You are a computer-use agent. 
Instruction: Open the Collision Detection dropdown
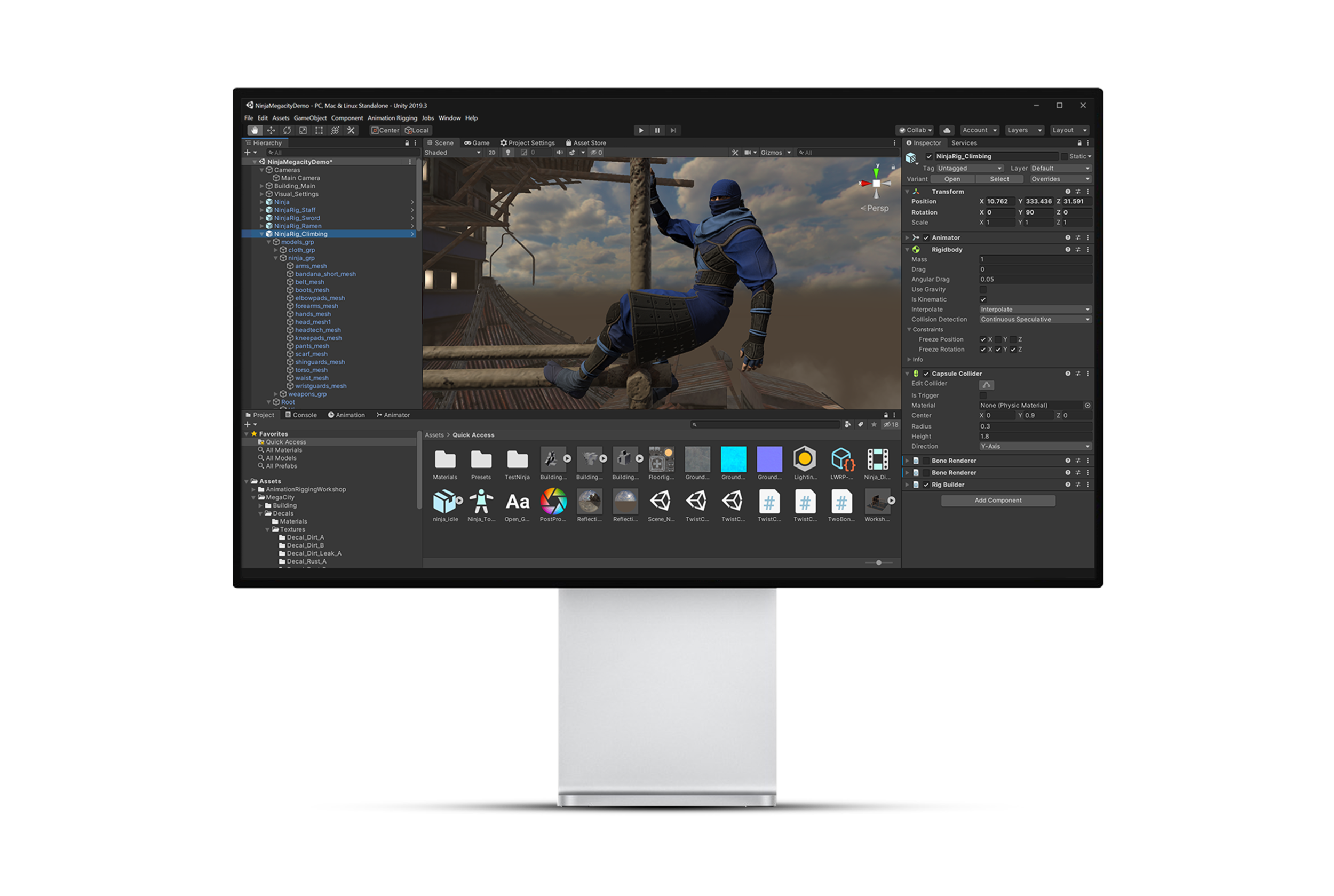(x=1034, y=320)
